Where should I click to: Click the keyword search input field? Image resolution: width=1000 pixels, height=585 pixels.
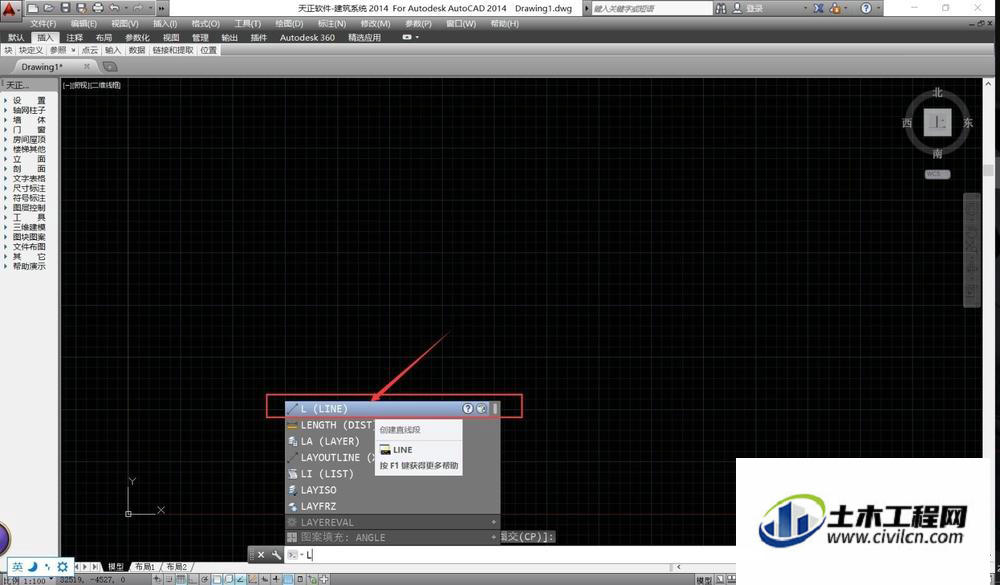[652, 8]
